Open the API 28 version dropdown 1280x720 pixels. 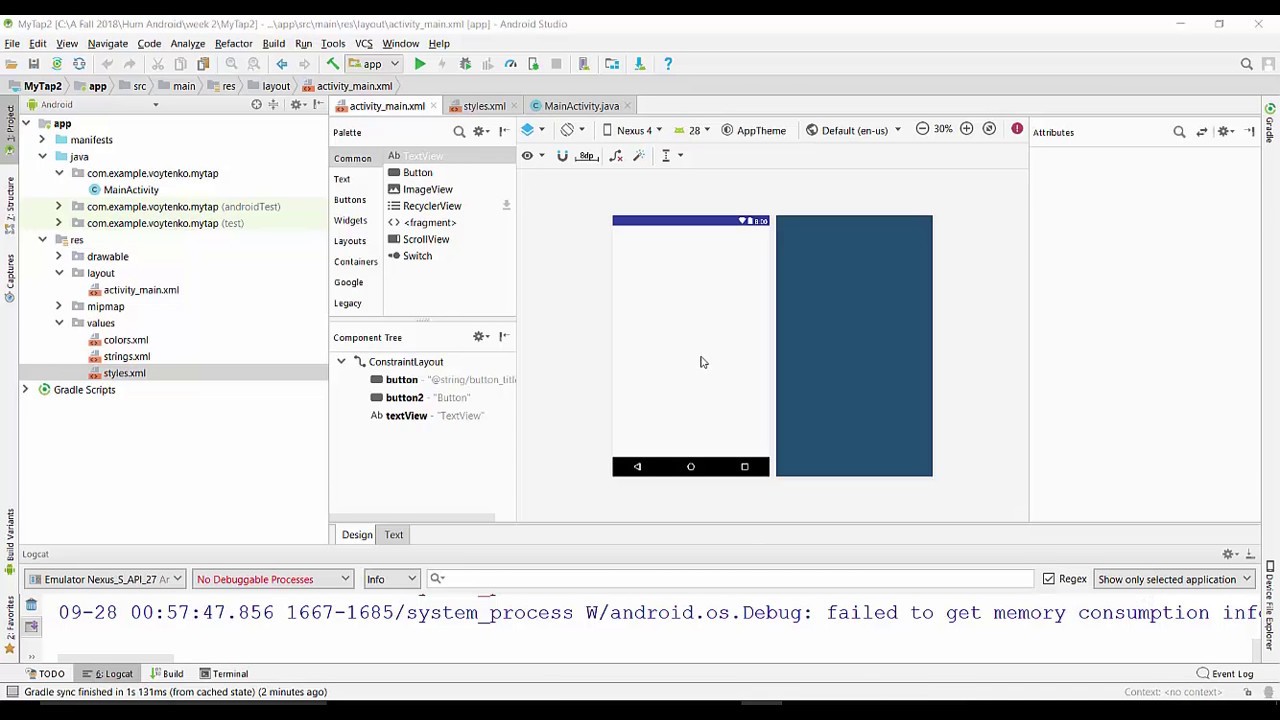pyautogui.click(x=693, y=130)
